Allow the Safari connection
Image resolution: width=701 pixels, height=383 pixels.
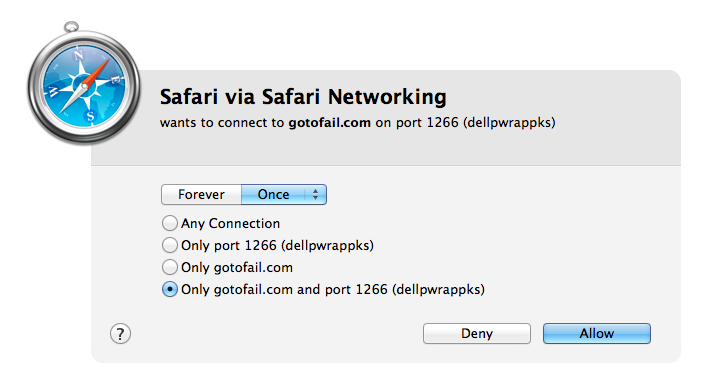click(597, 333)
